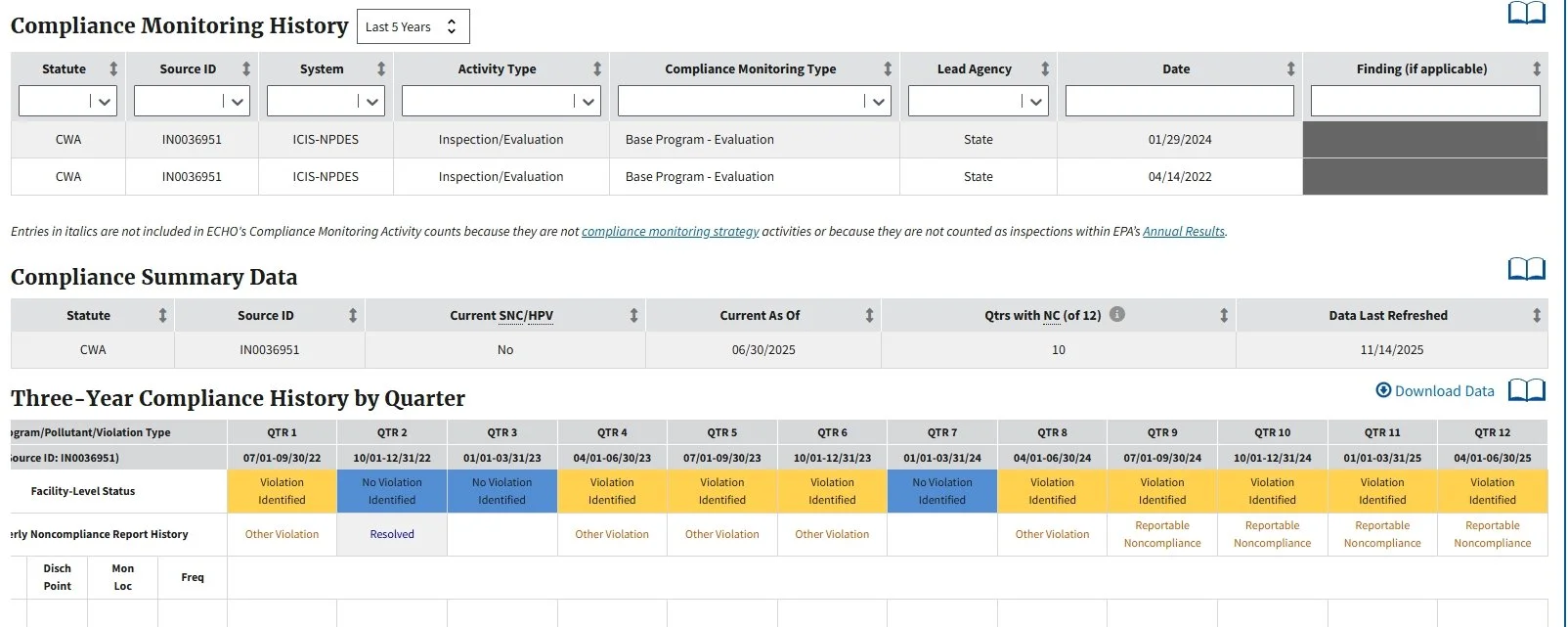Sort summary by Qtrs with NC column
This screenshot has width=1568, height=627.
[1224, 315]
